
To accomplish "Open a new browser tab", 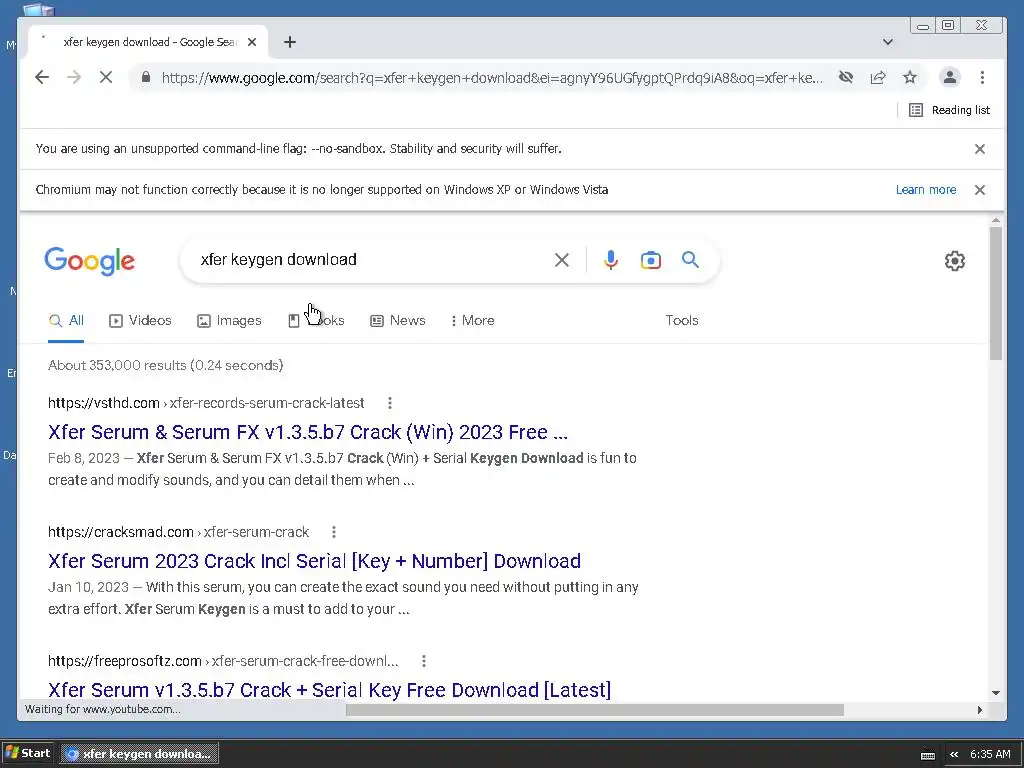I will pyautogui.click(x=290, y=42).
